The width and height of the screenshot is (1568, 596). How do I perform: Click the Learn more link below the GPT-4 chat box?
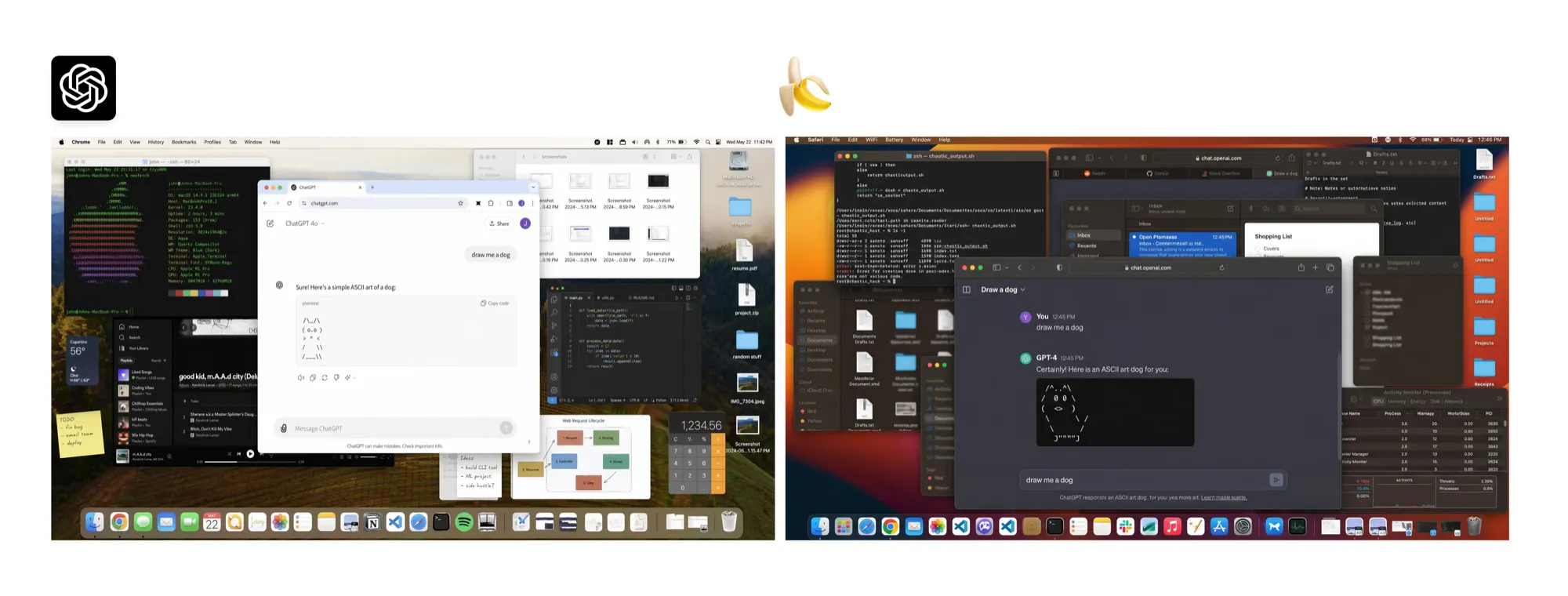pyautogui.click(x=1224, y=497)
